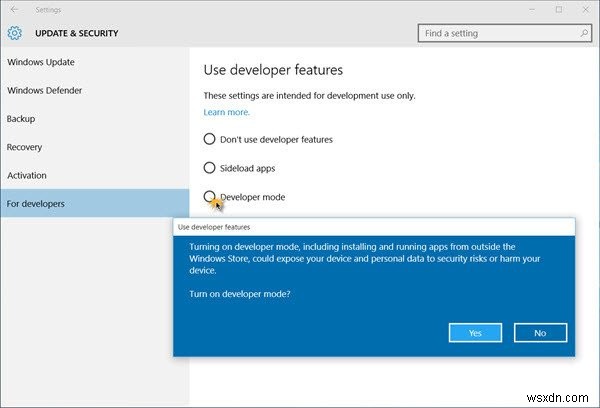Open Windows Defender section
This screenshot has width=600, height=408.
[95, 90]
